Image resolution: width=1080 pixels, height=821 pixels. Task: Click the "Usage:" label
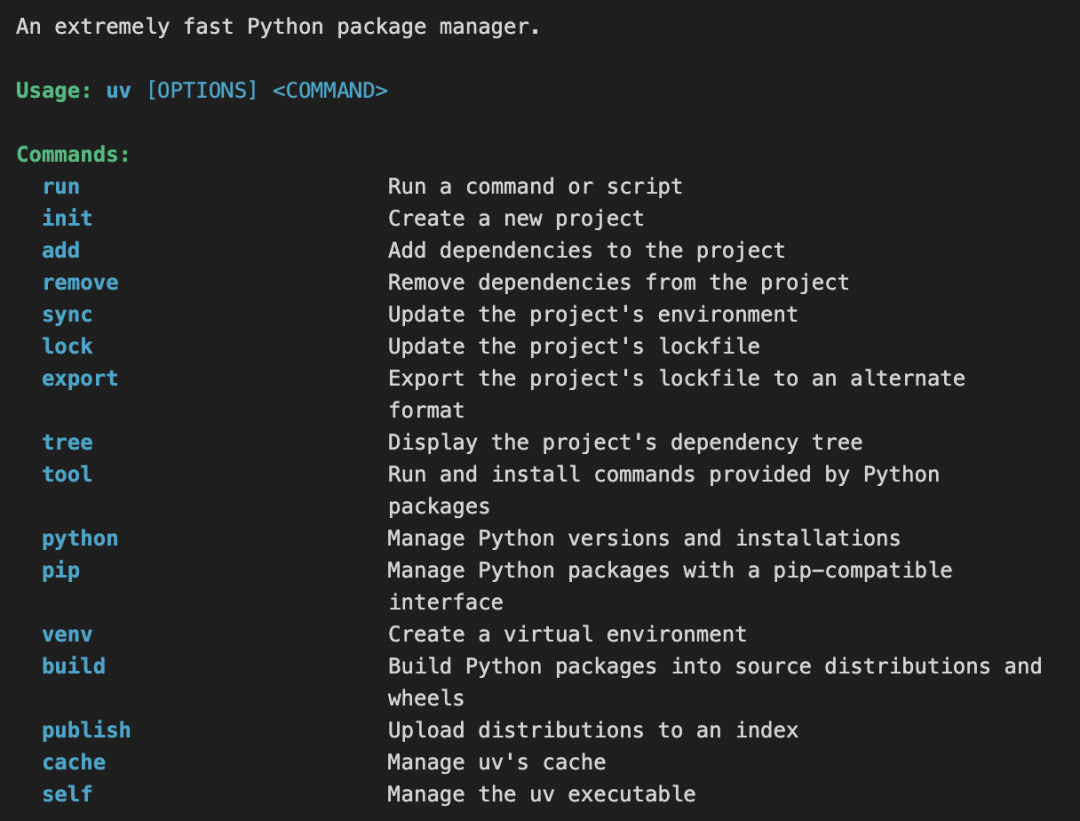(x=54, y=91)
